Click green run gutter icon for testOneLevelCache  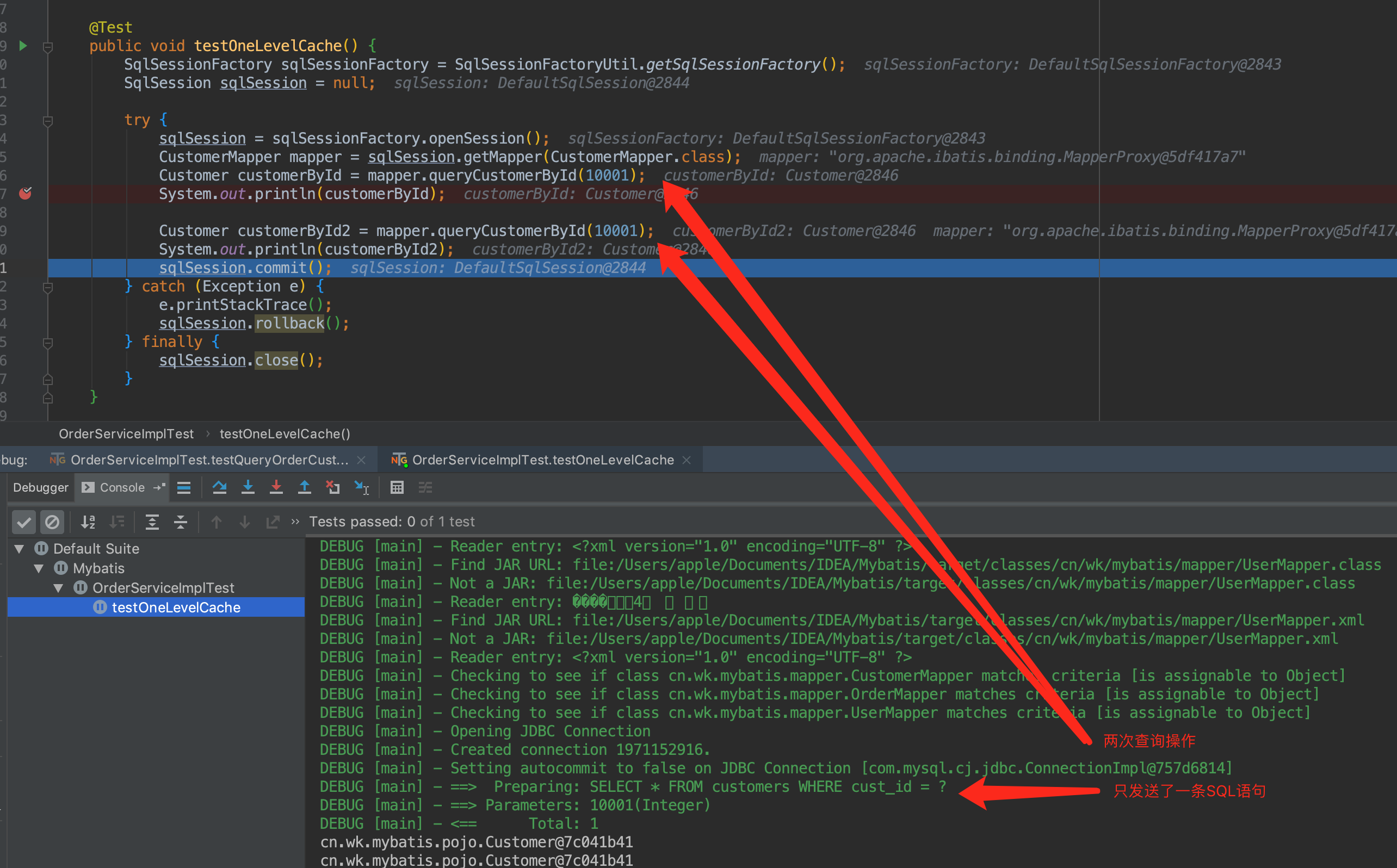[x=23, y=45]
